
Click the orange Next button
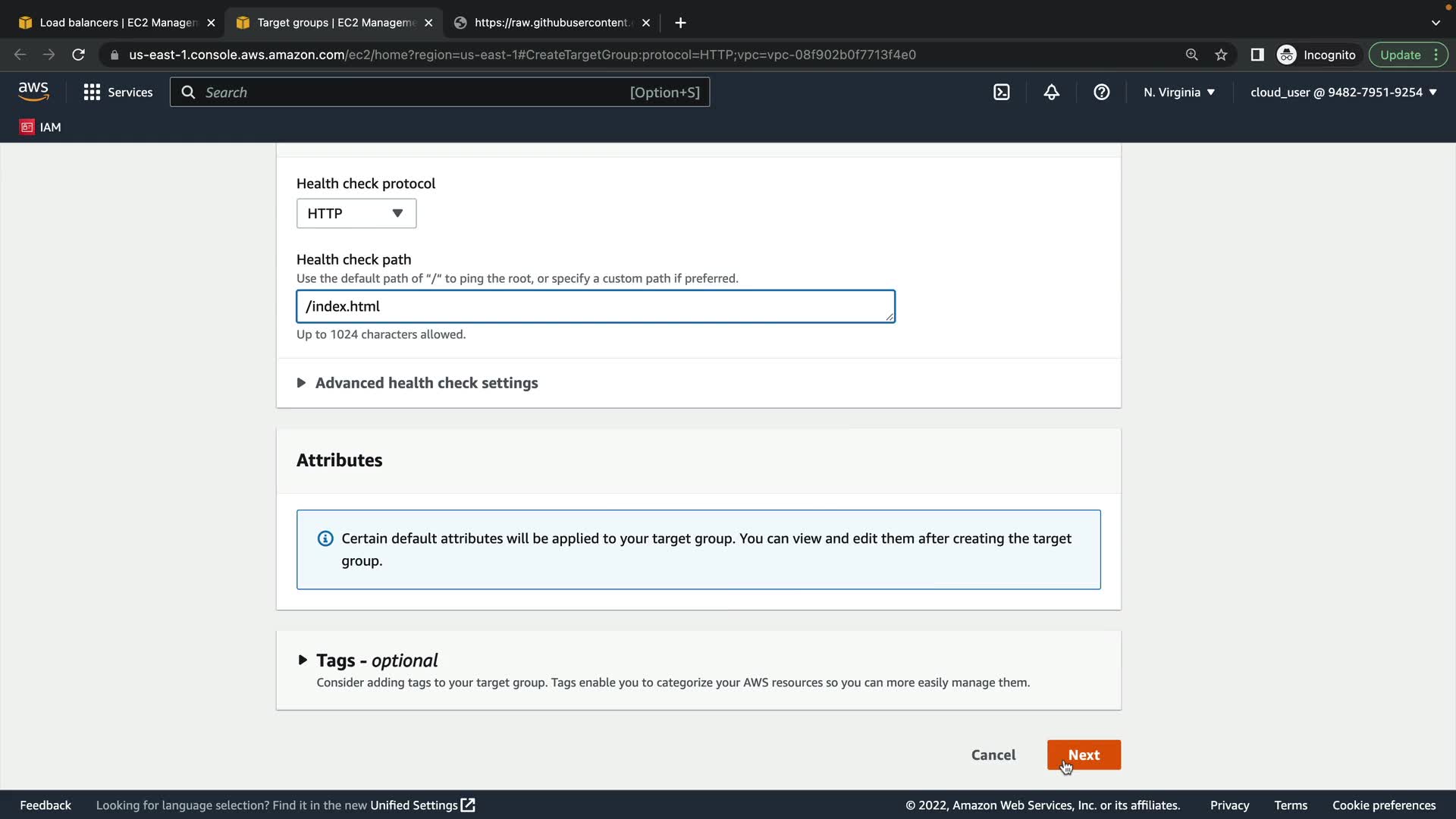coord(1083,755)
